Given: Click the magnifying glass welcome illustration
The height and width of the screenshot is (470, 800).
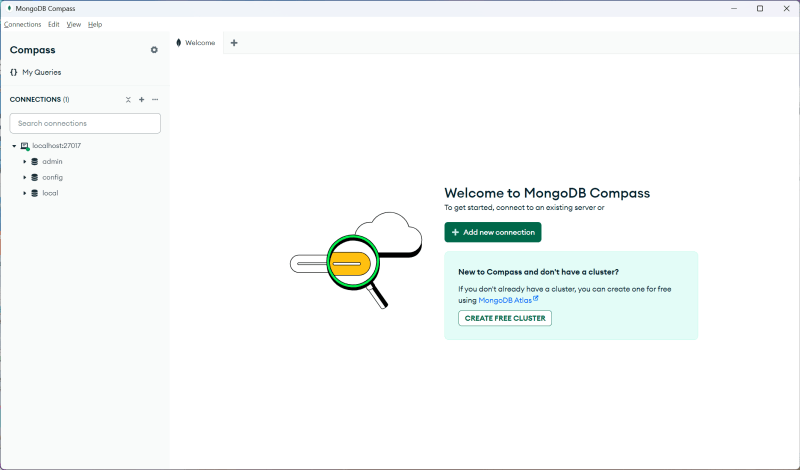Looking at the screenshot, I should [356, 260].
